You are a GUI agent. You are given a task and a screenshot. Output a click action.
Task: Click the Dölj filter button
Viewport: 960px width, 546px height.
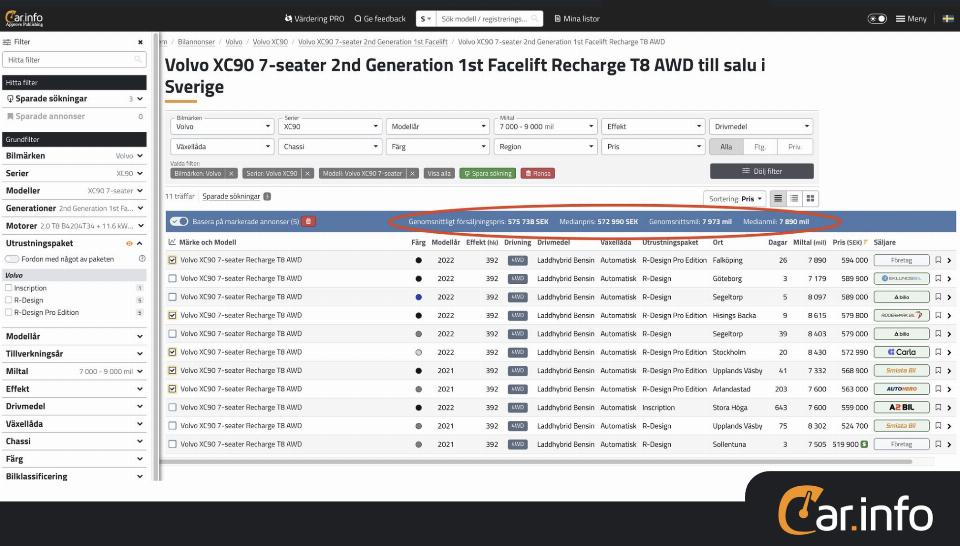click(x=762, y=171)
